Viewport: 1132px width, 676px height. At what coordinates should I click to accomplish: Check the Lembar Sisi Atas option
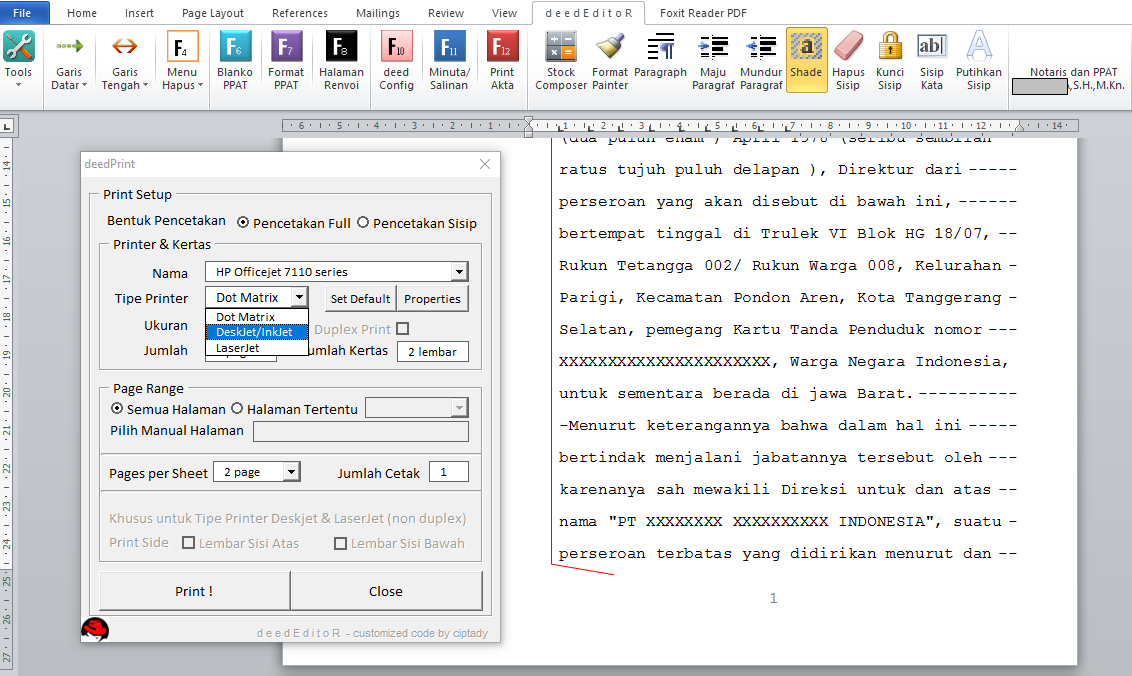[x=187, y=542]
